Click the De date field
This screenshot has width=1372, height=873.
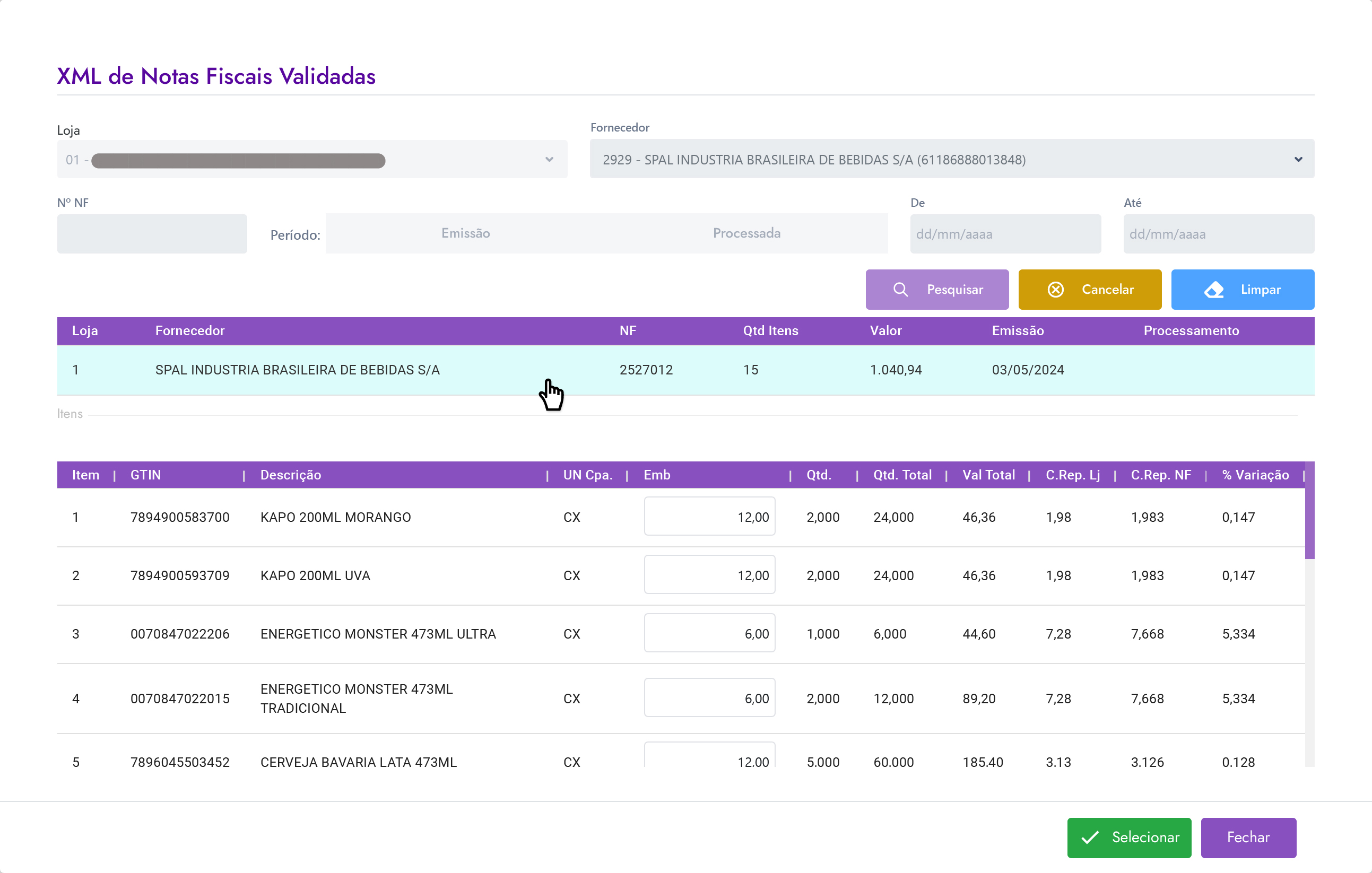click(1005, 234)
